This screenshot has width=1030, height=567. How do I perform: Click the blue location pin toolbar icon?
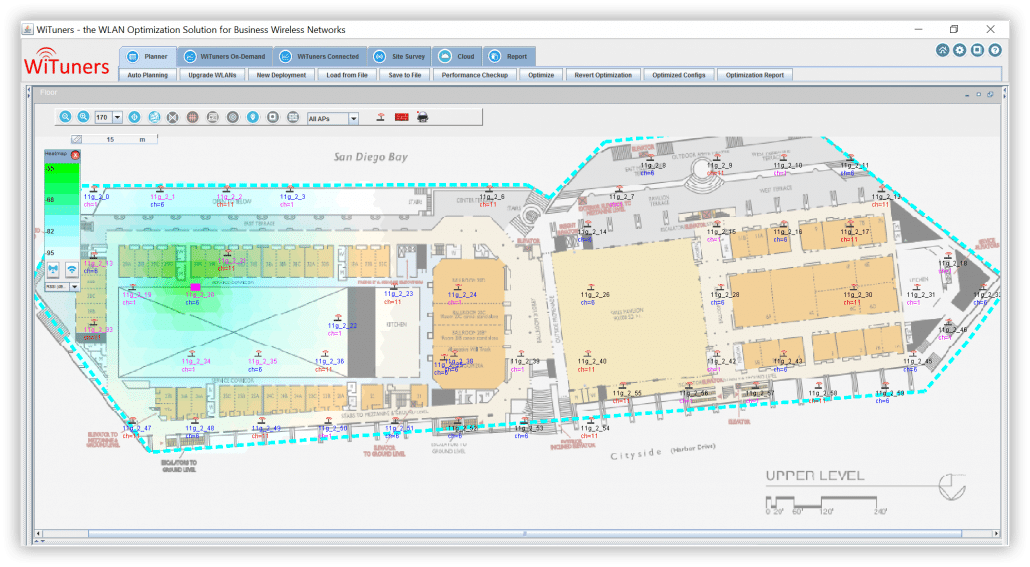[253, 117]
